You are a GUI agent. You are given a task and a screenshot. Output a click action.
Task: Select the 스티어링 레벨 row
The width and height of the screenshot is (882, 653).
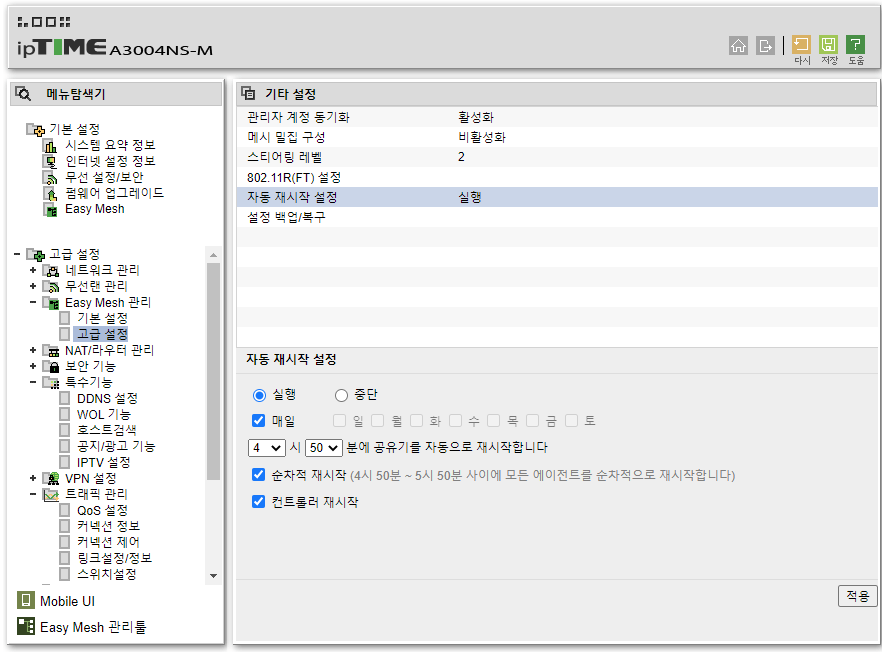click(557, 157)
